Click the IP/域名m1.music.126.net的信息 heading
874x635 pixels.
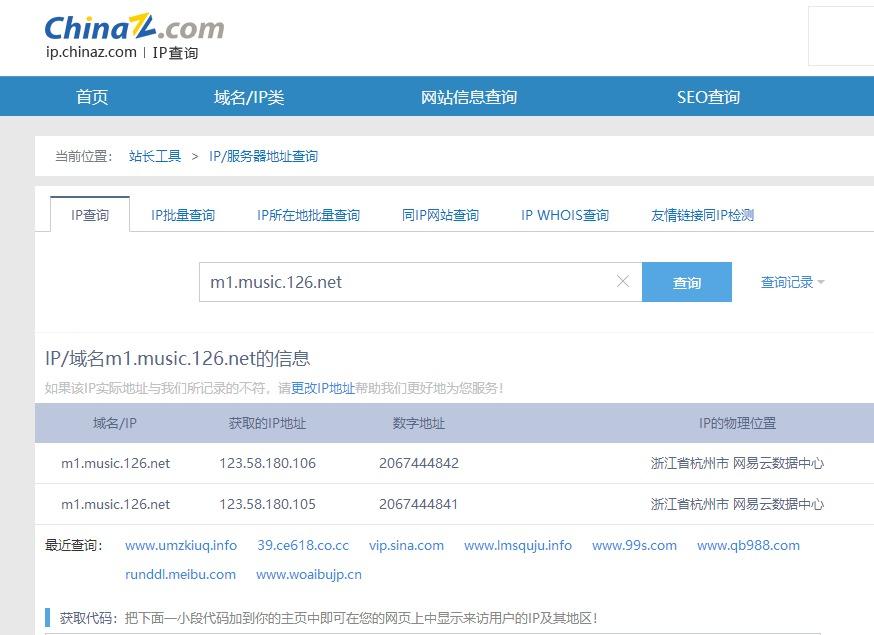pos(177,358)
